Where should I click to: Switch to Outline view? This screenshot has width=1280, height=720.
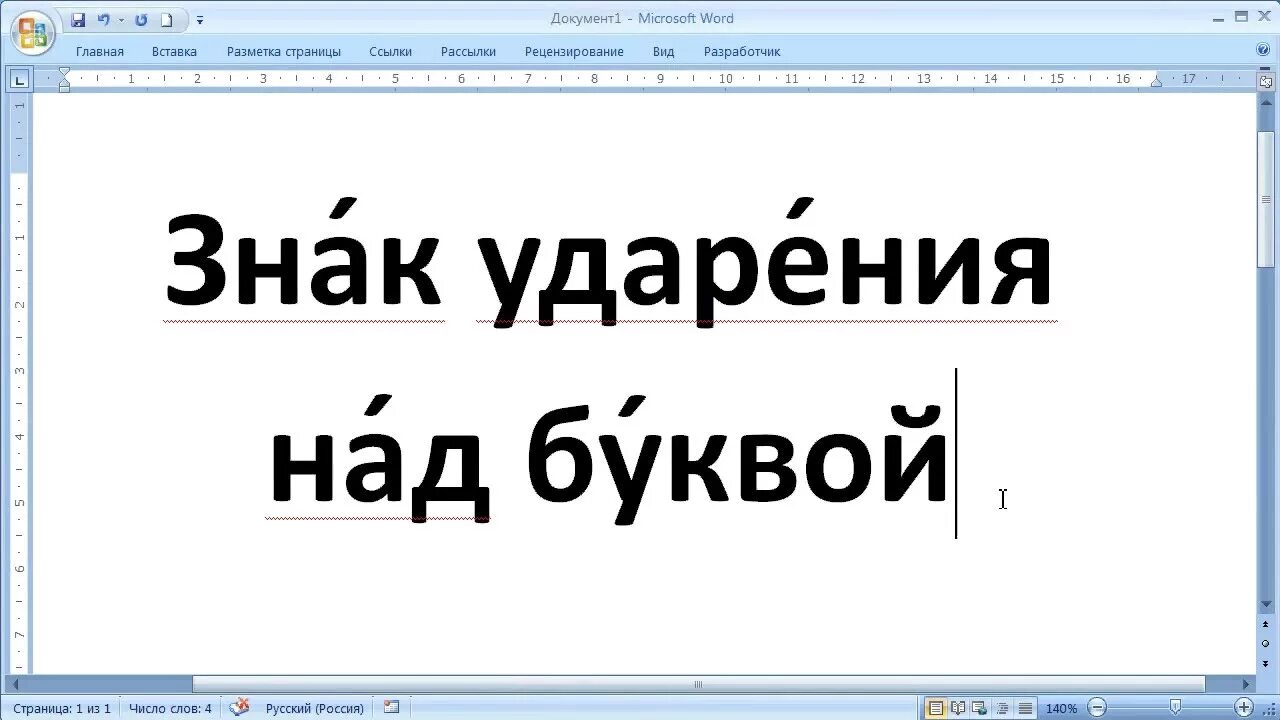pyautogui.click(x=1002, y=708)
